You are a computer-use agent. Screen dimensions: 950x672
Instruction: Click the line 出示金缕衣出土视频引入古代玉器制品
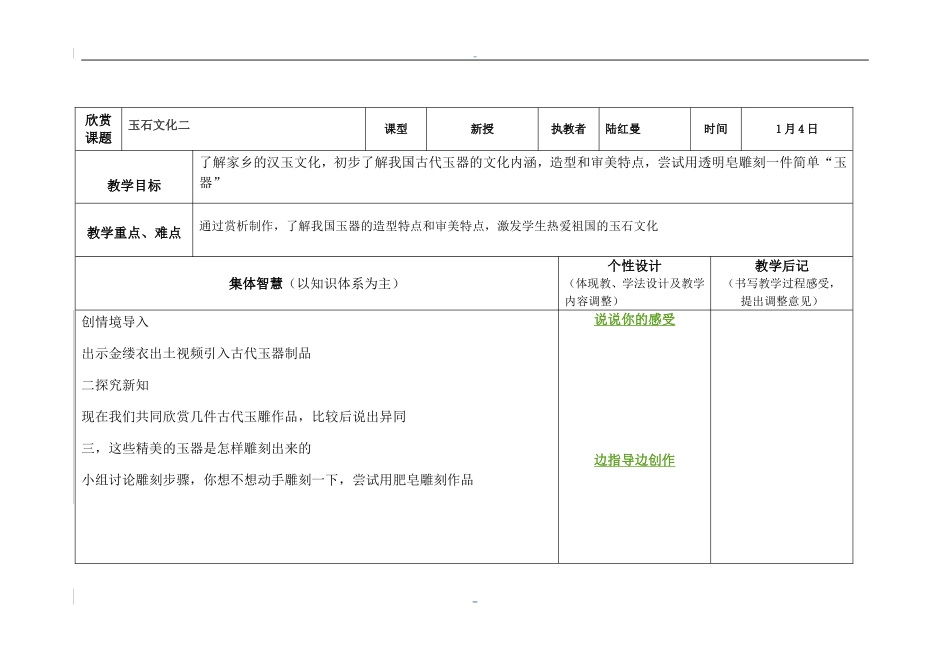click(x=196, y=353)
